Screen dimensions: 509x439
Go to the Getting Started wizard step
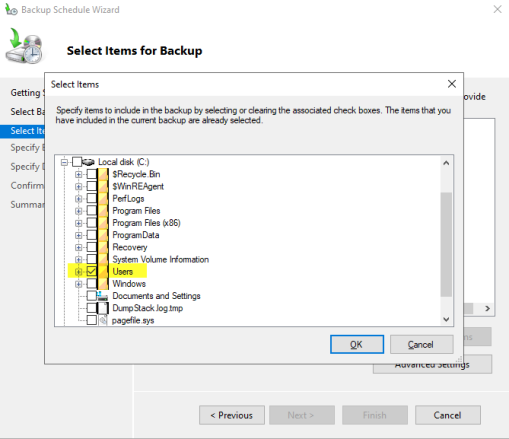[27, 93]
